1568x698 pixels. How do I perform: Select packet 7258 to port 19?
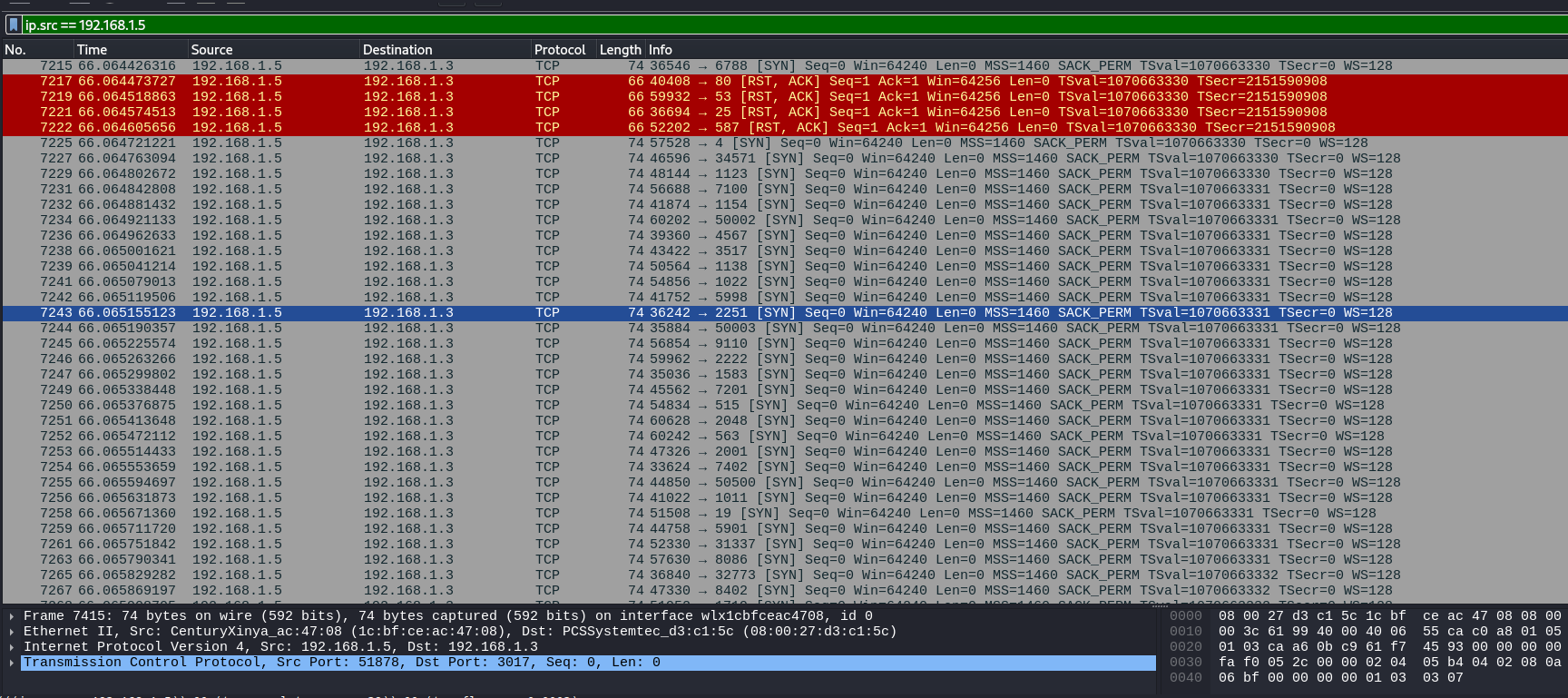(x=785, y=514)
